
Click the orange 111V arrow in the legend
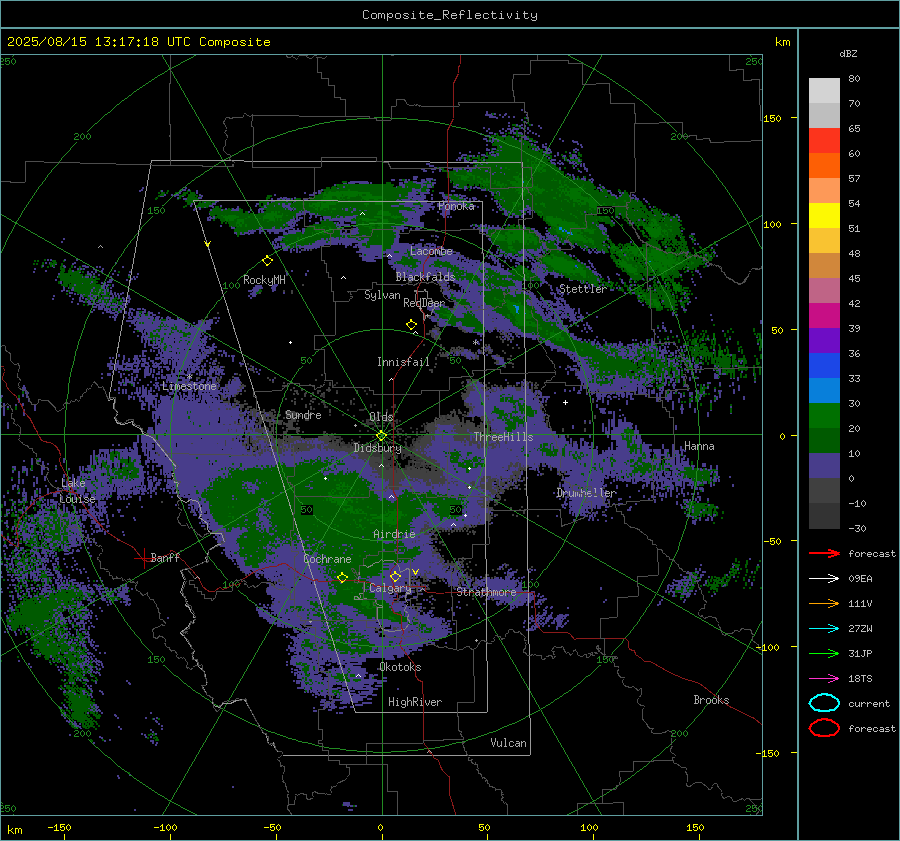point(824,603)
